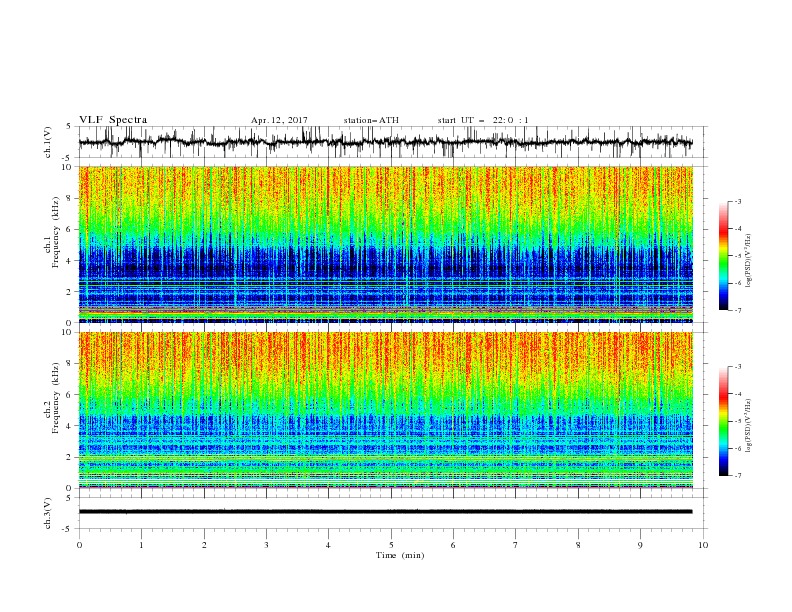Viewport: 792px width, 612px height.
Task: Click time axis tick label "7"
Action: tap(516, 545)
